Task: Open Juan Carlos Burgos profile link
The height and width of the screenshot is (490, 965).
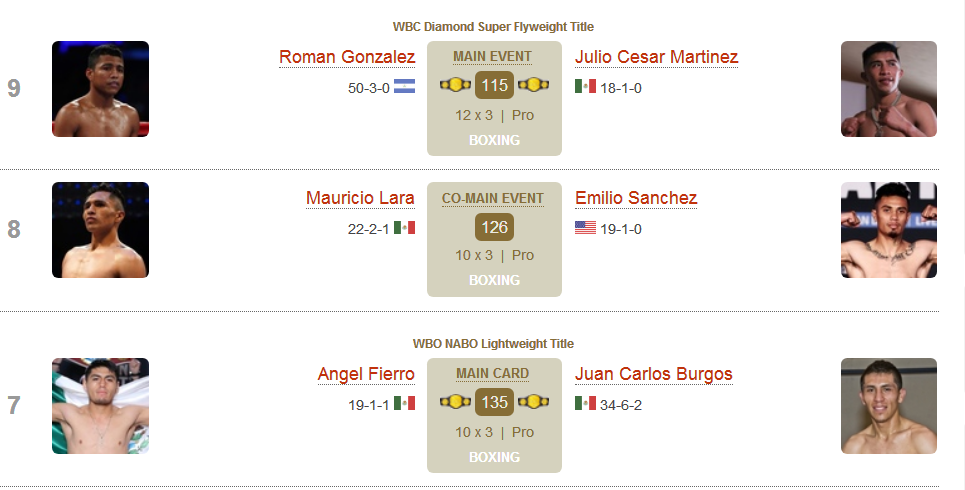Action: pyautogui.click(x=654, y=374)
